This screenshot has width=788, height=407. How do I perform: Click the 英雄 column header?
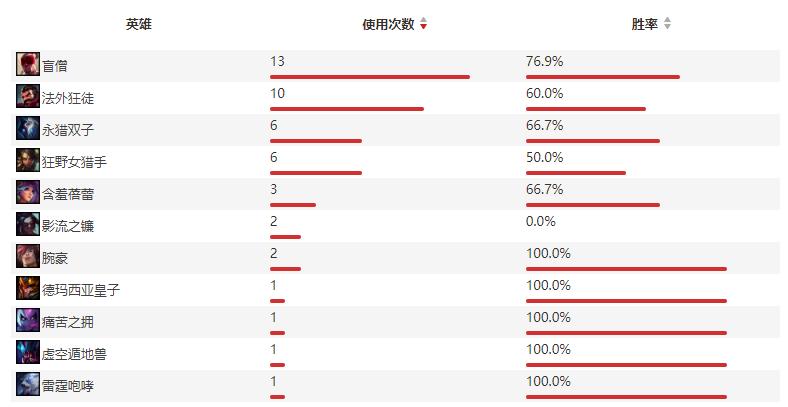point(139,24)
